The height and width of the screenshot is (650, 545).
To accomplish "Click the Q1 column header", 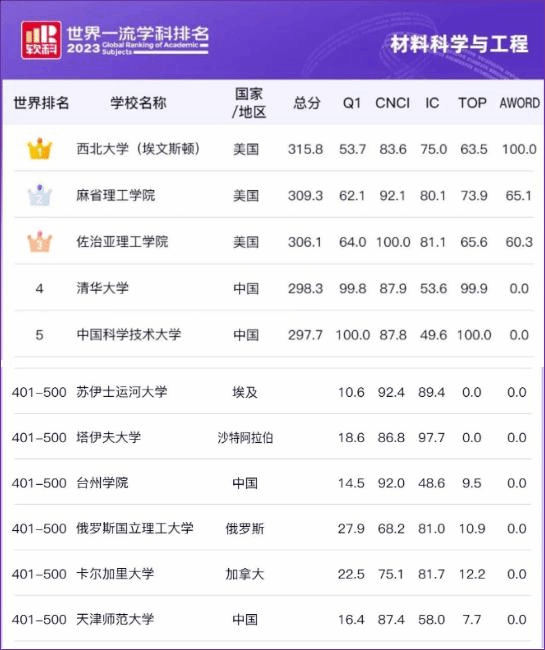I will (x=351, y=103).
